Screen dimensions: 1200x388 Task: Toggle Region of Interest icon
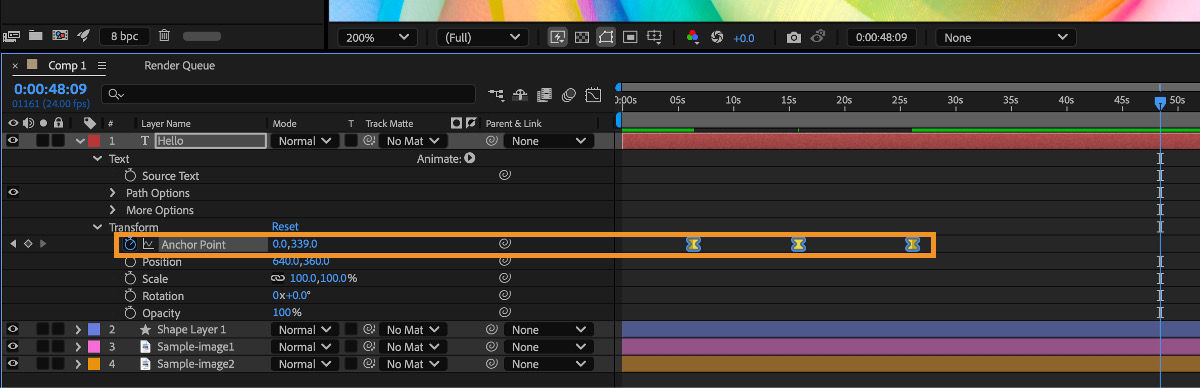[630, 37]
